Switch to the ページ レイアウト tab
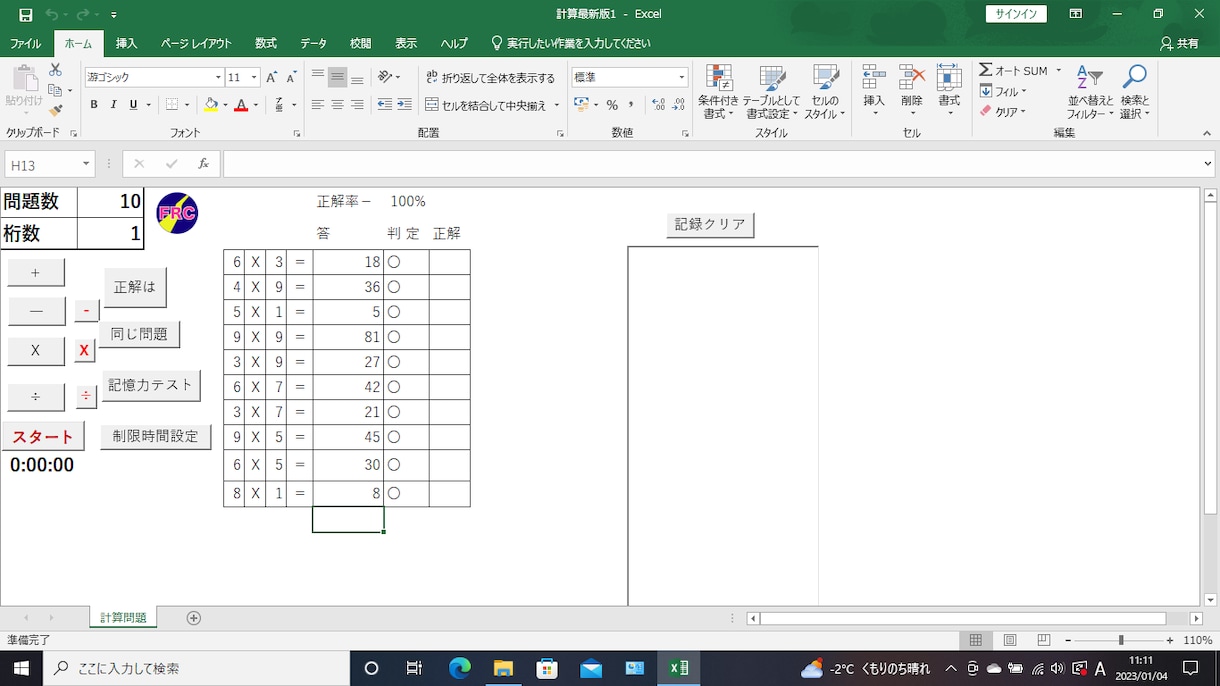1220x686 pixels. pyautogui.click(x=196, y=44)
